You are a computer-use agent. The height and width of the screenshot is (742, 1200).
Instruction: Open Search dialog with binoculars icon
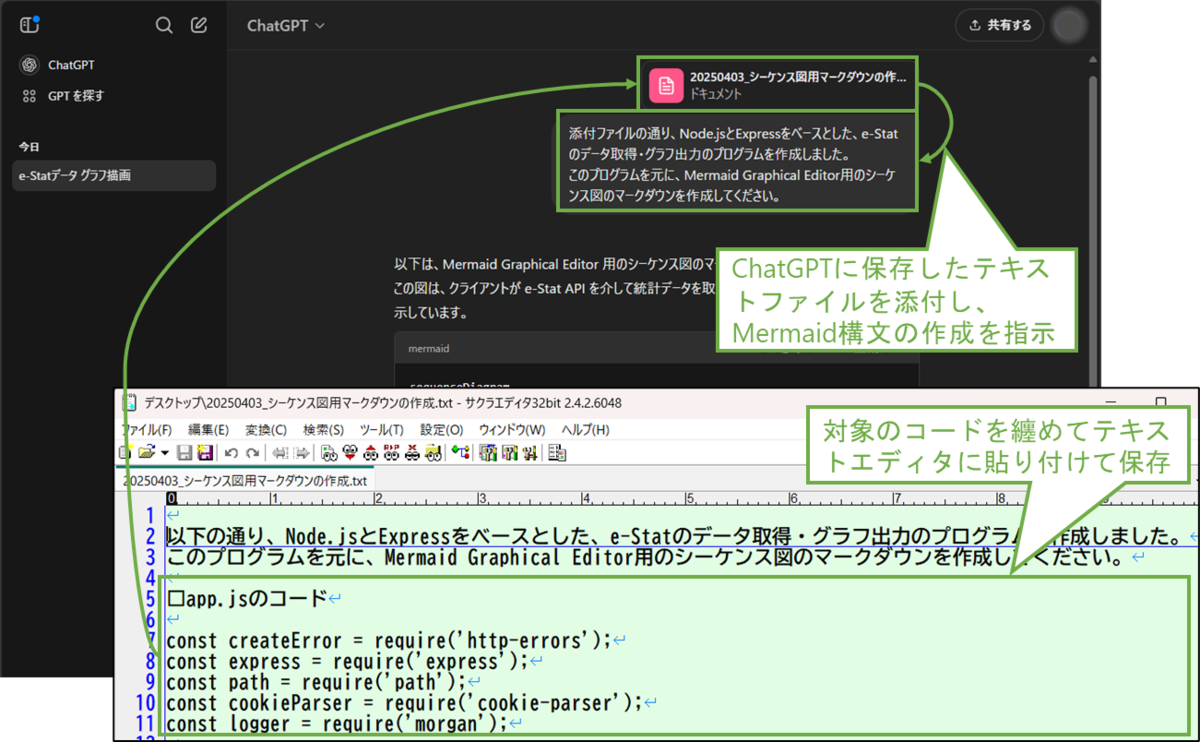[x=330, y=453]
